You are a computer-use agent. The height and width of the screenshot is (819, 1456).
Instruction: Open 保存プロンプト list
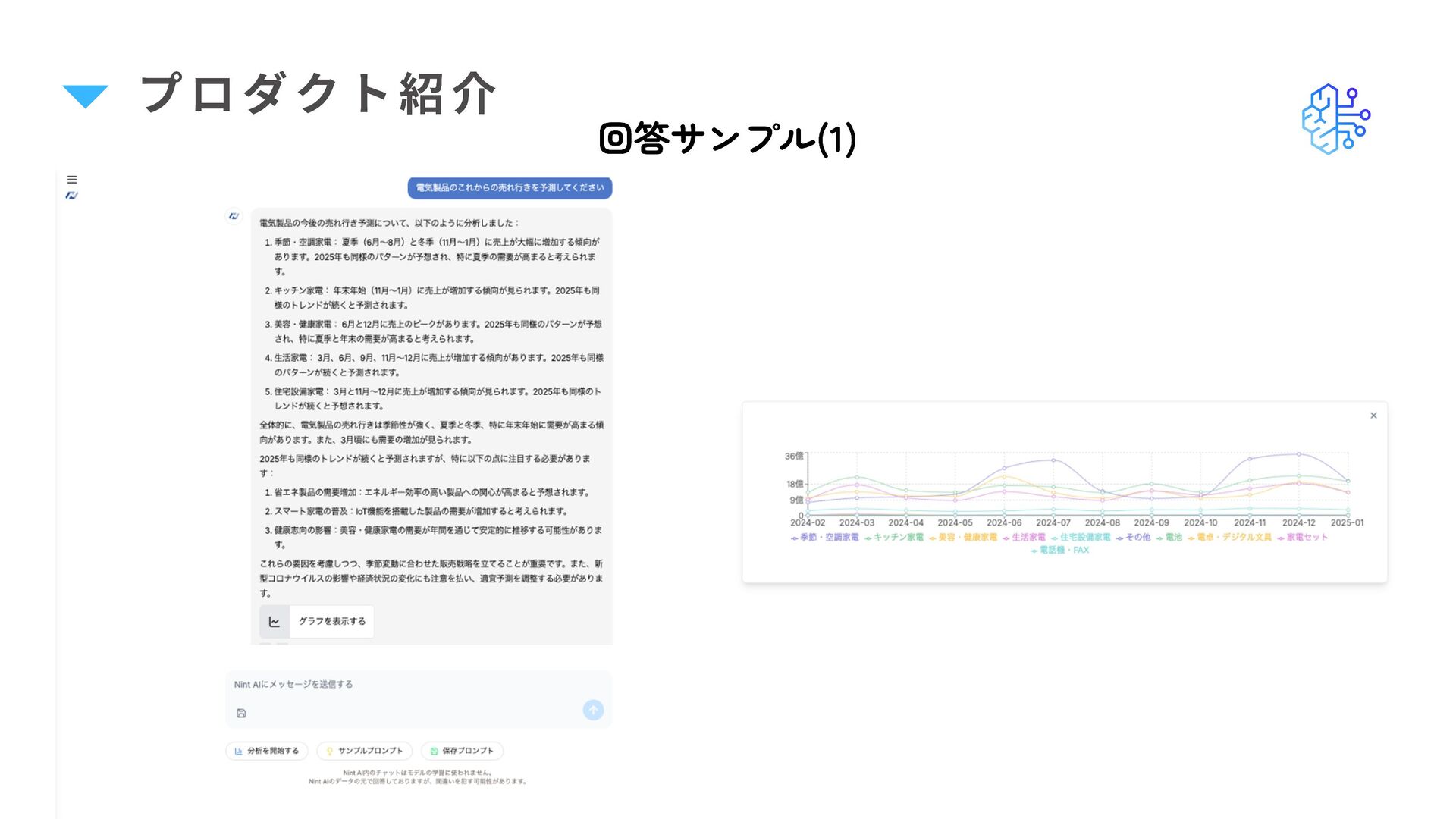[x=462, y=751]
